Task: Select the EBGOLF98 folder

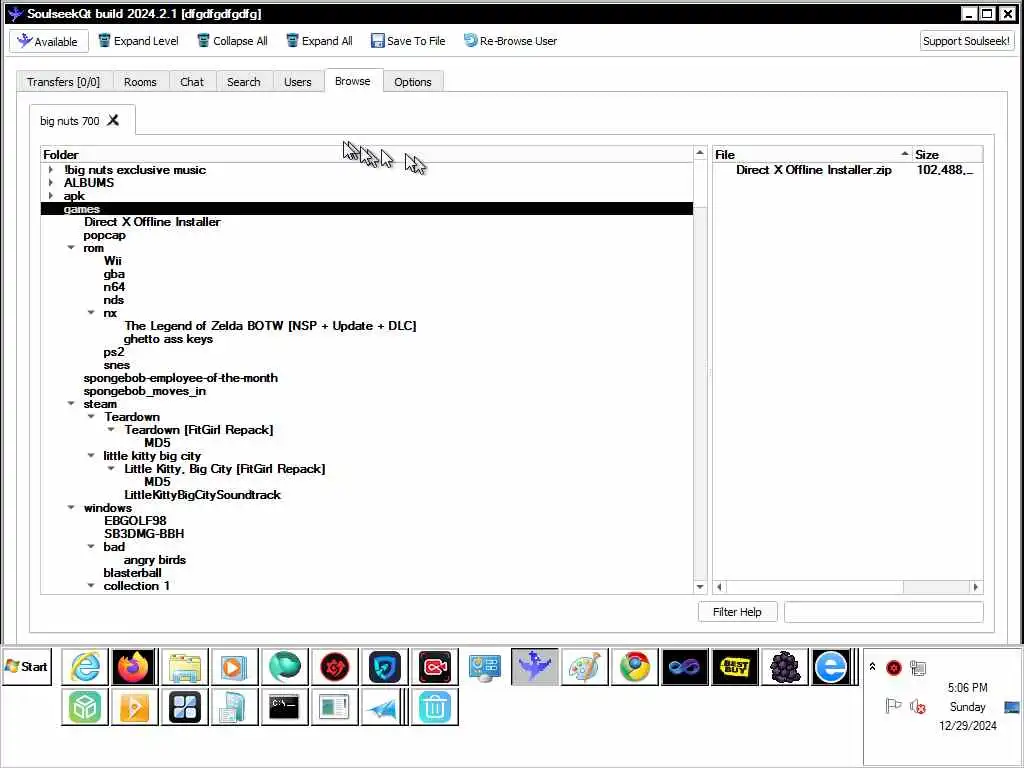Action: coord(135,521)
